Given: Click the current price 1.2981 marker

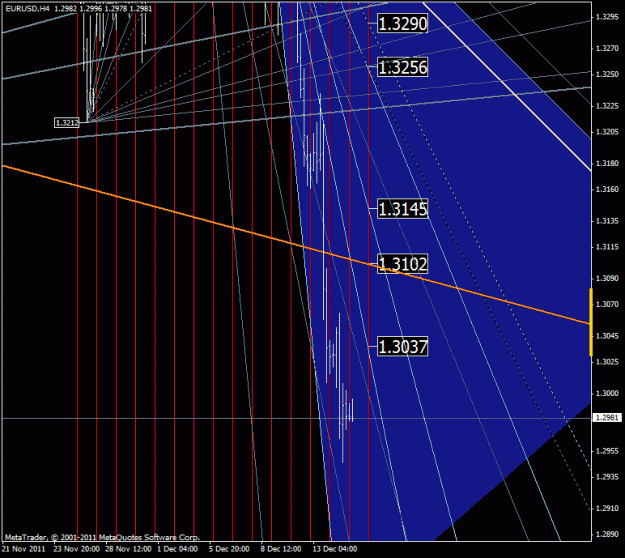Looking at the screenshot, I should tap(607, 418).
